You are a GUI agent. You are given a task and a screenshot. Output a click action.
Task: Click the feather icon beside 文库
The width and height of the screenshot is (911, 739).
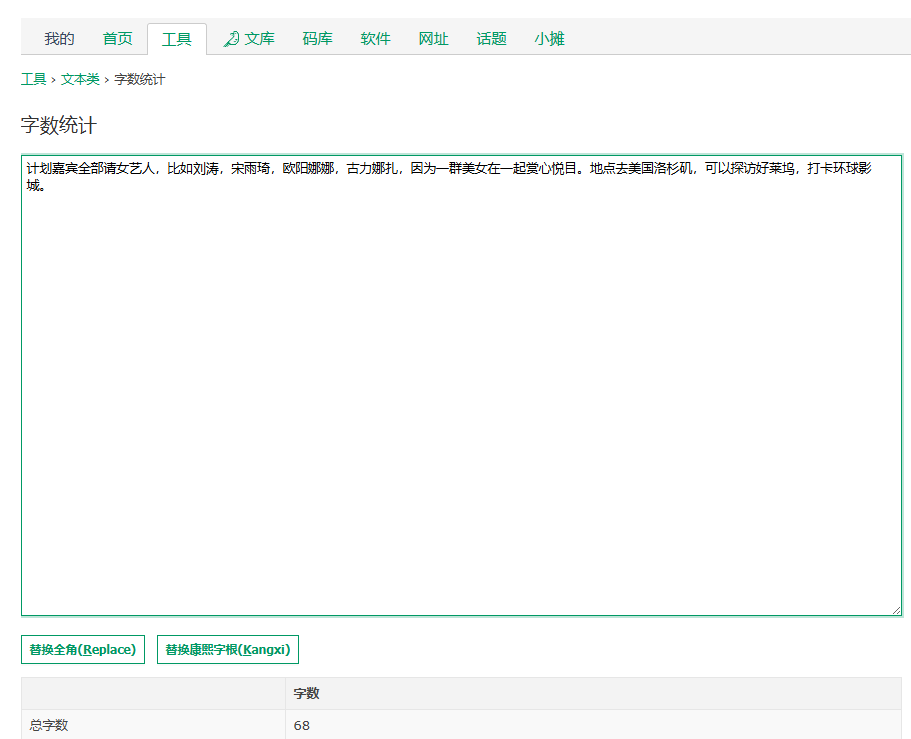(x=231, y=39)
